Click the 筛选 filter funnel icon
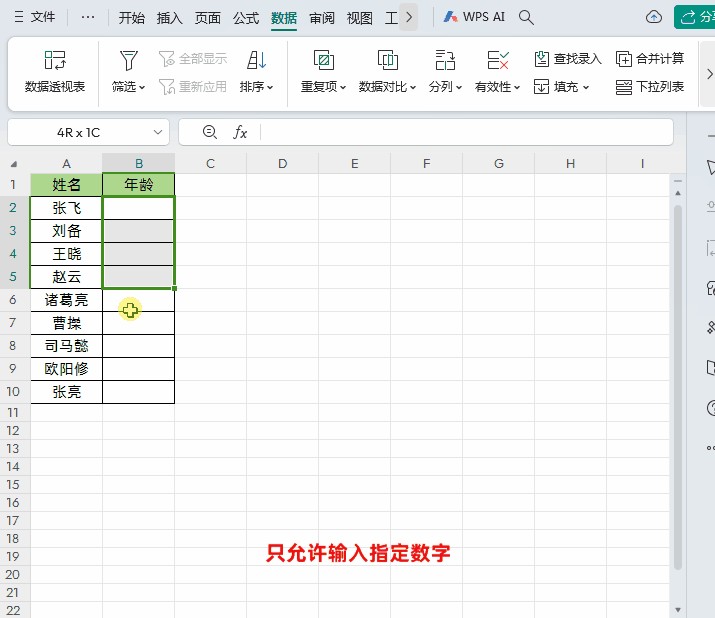This screenshot has width=715, height=618. pos(128,60)
